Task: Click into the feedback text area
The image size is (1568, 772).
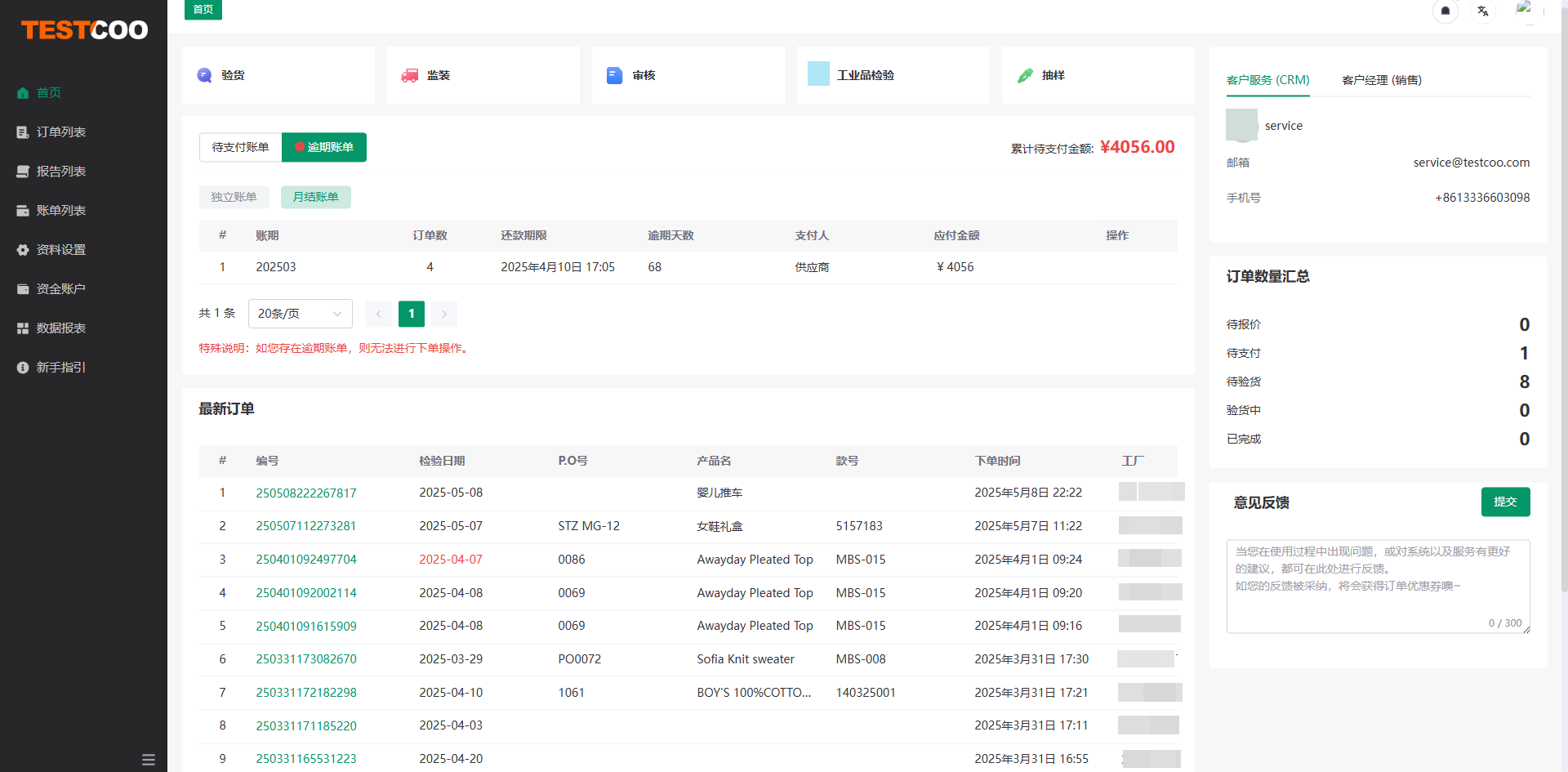Action: 1377,586
